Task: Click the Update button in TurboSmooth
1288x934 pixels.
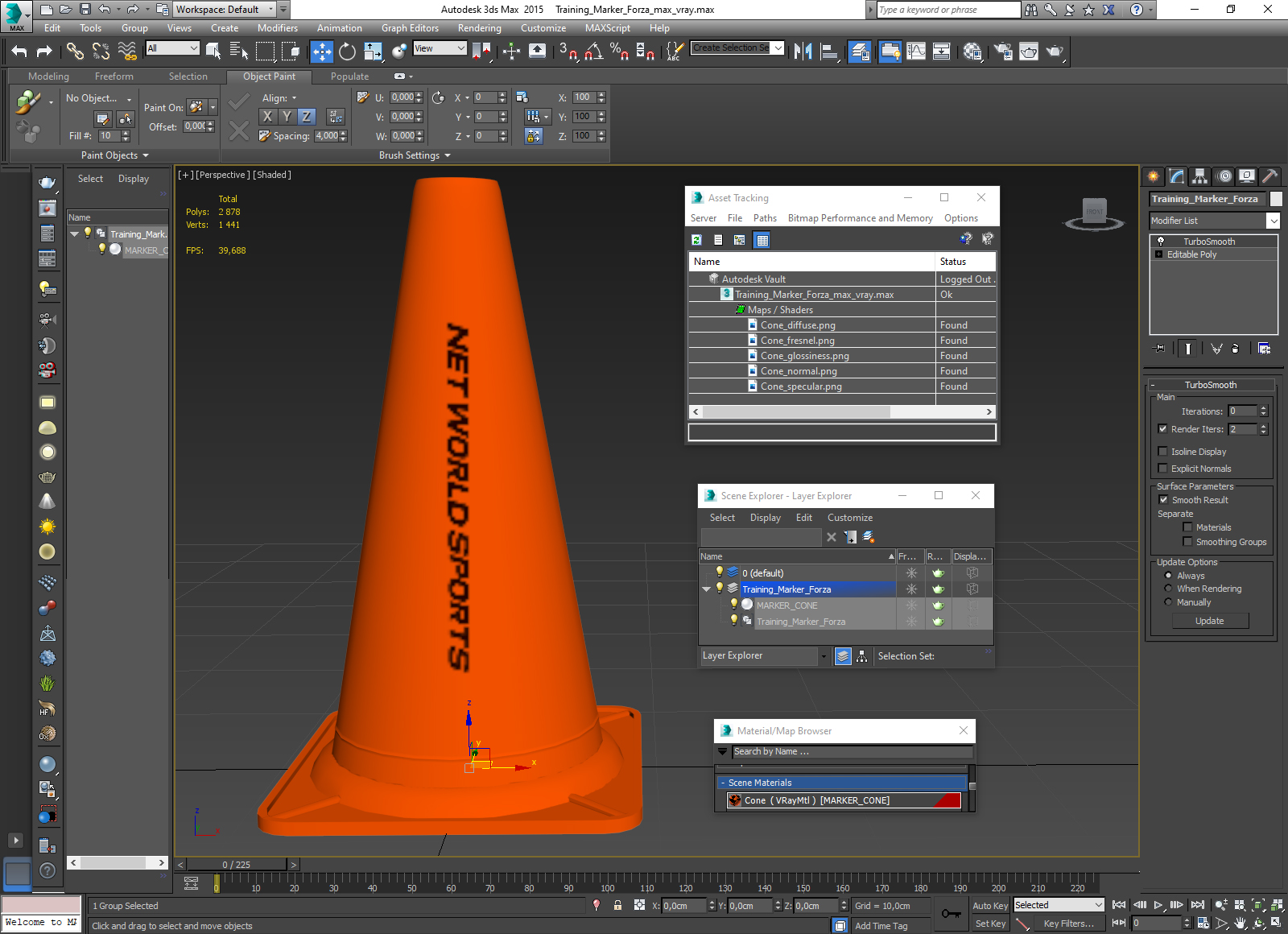Action: point(1210,621)
